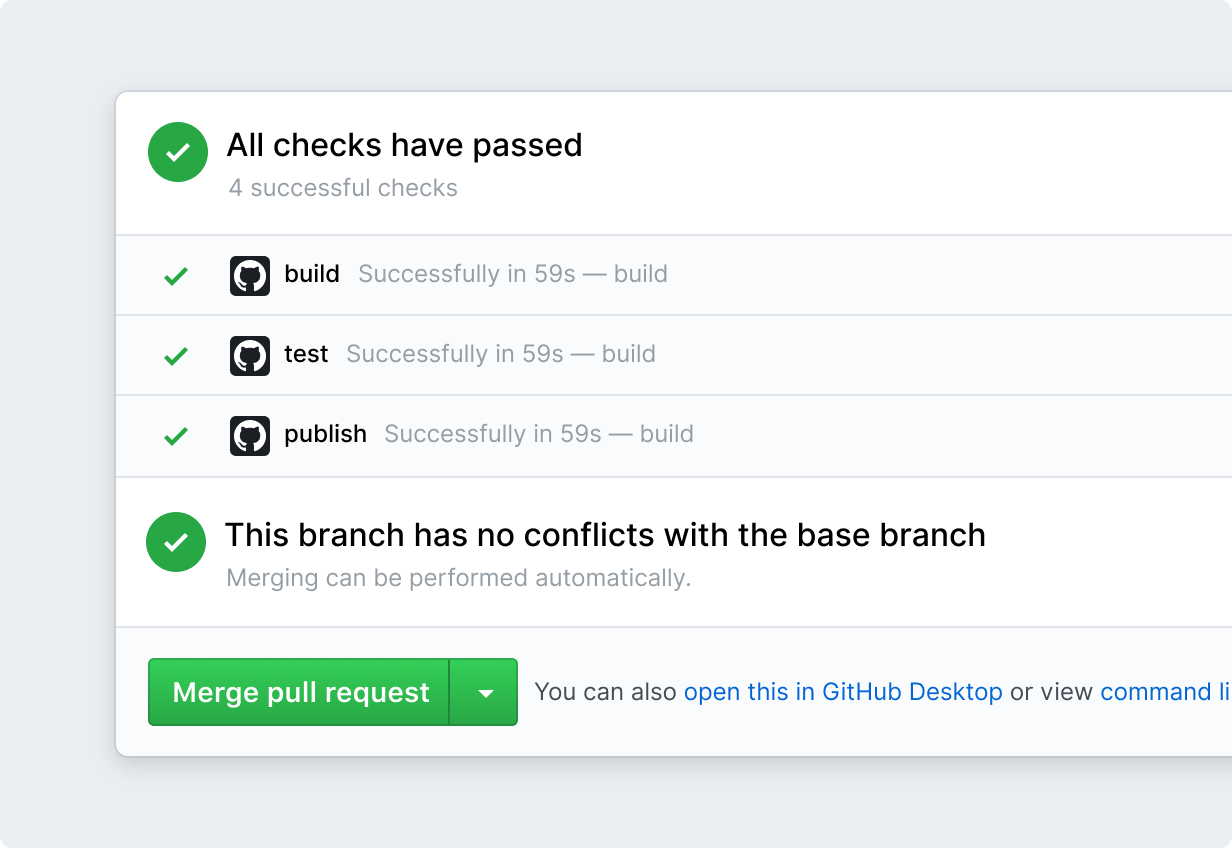Click the green checkmark next to publish
1232x848 pixels.
(x=176, y=435)
